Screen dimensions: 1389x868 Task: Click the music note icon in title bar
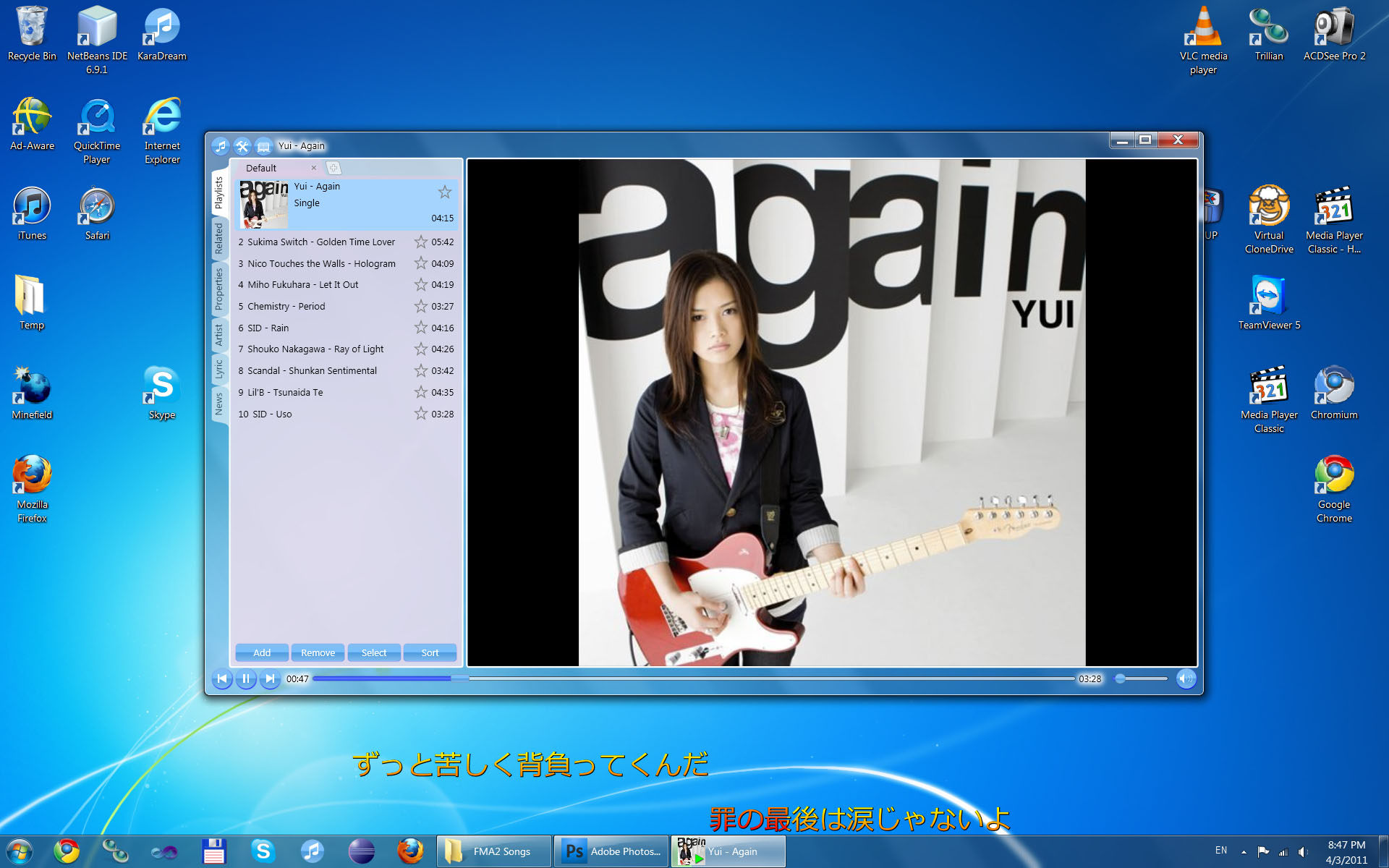[x=221, y=146]
